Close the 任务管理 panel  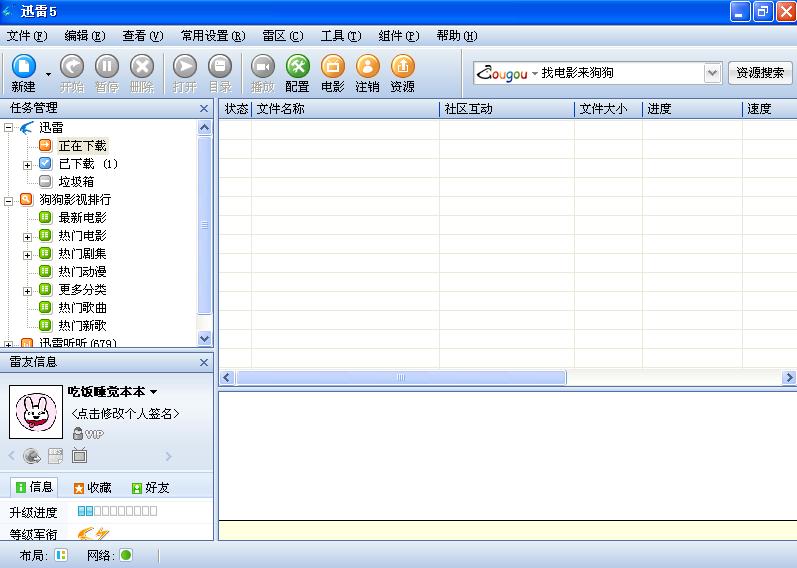pos(204,109)
